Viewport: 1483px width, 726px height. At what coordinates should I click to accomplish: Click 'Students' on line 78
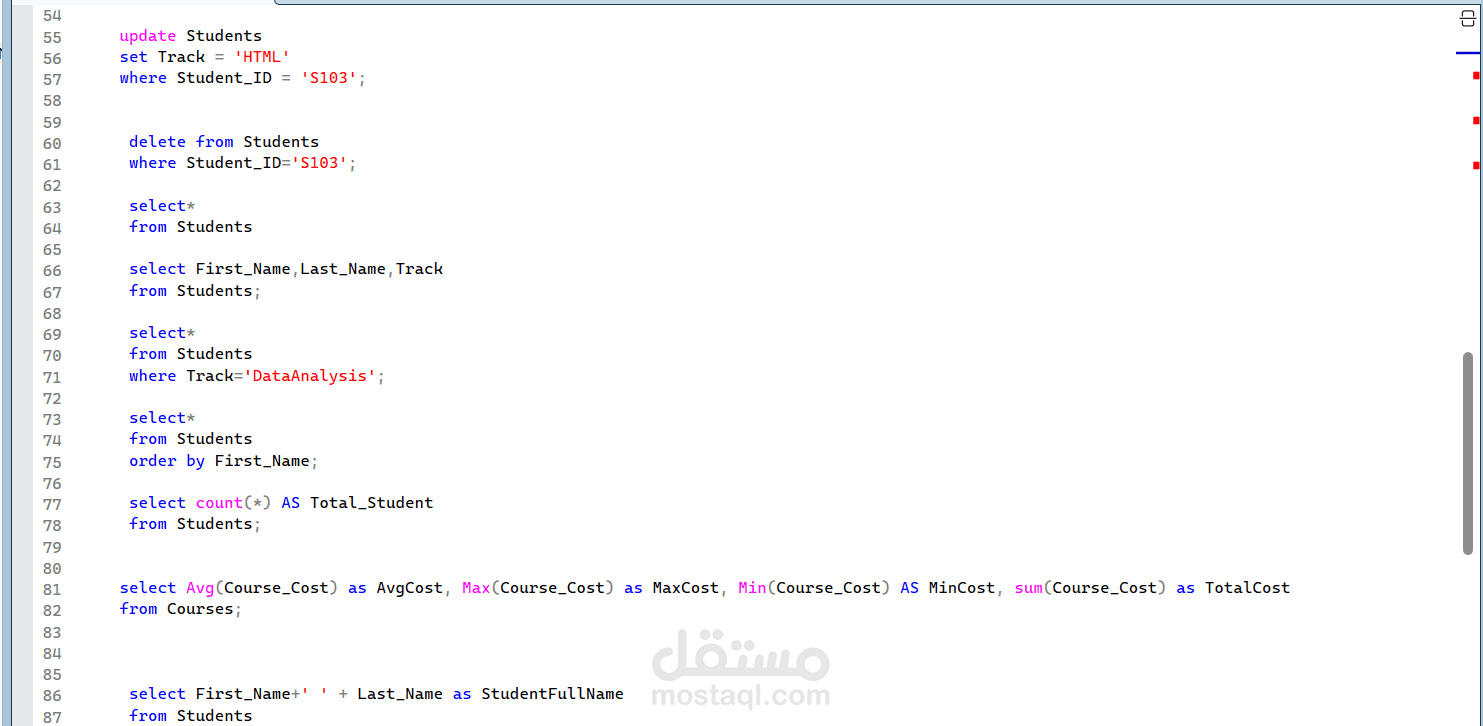click(x=214, y=524)
